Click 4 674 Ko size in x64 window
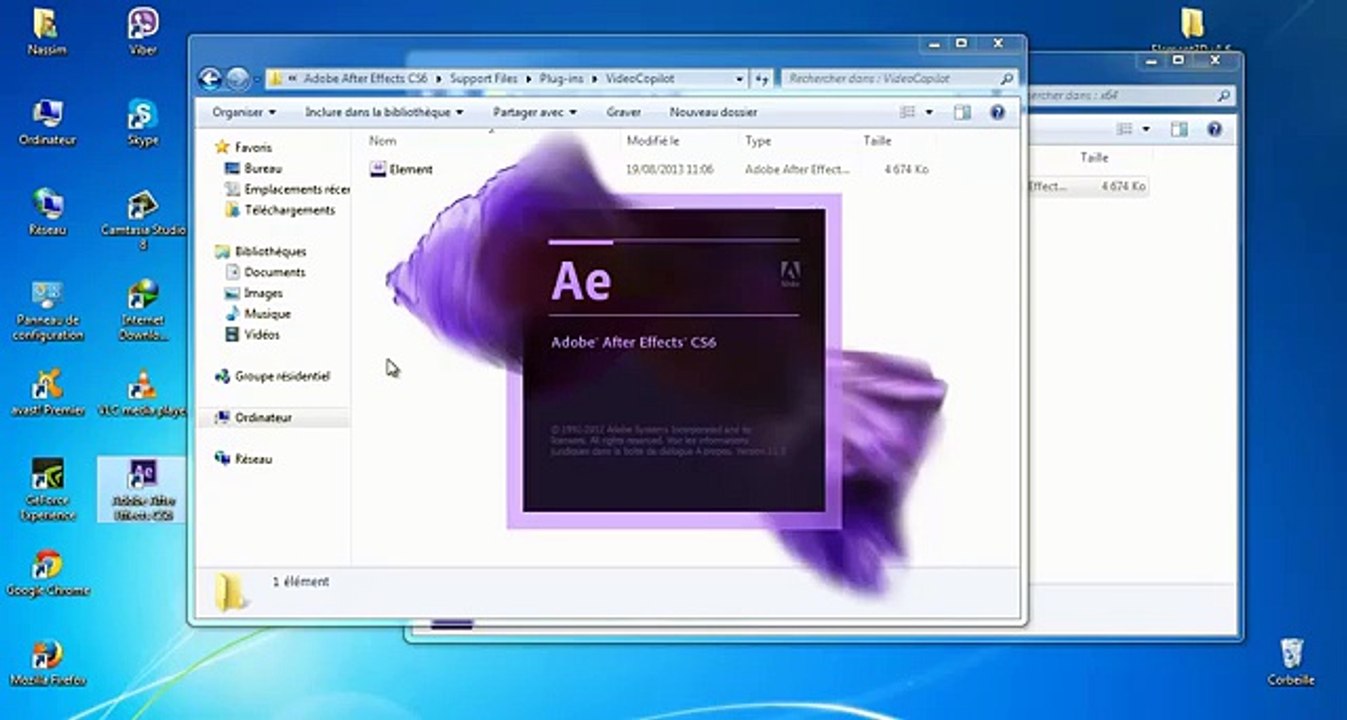Image resolution: width=1347 pixels, height=720 pixels. click(1123, 186)
